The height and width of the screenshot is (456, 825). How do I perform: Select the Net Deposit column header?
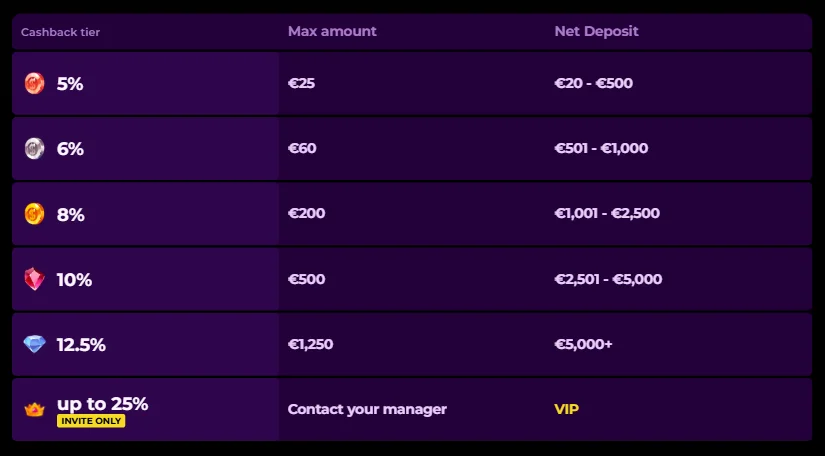click(596, 31)
